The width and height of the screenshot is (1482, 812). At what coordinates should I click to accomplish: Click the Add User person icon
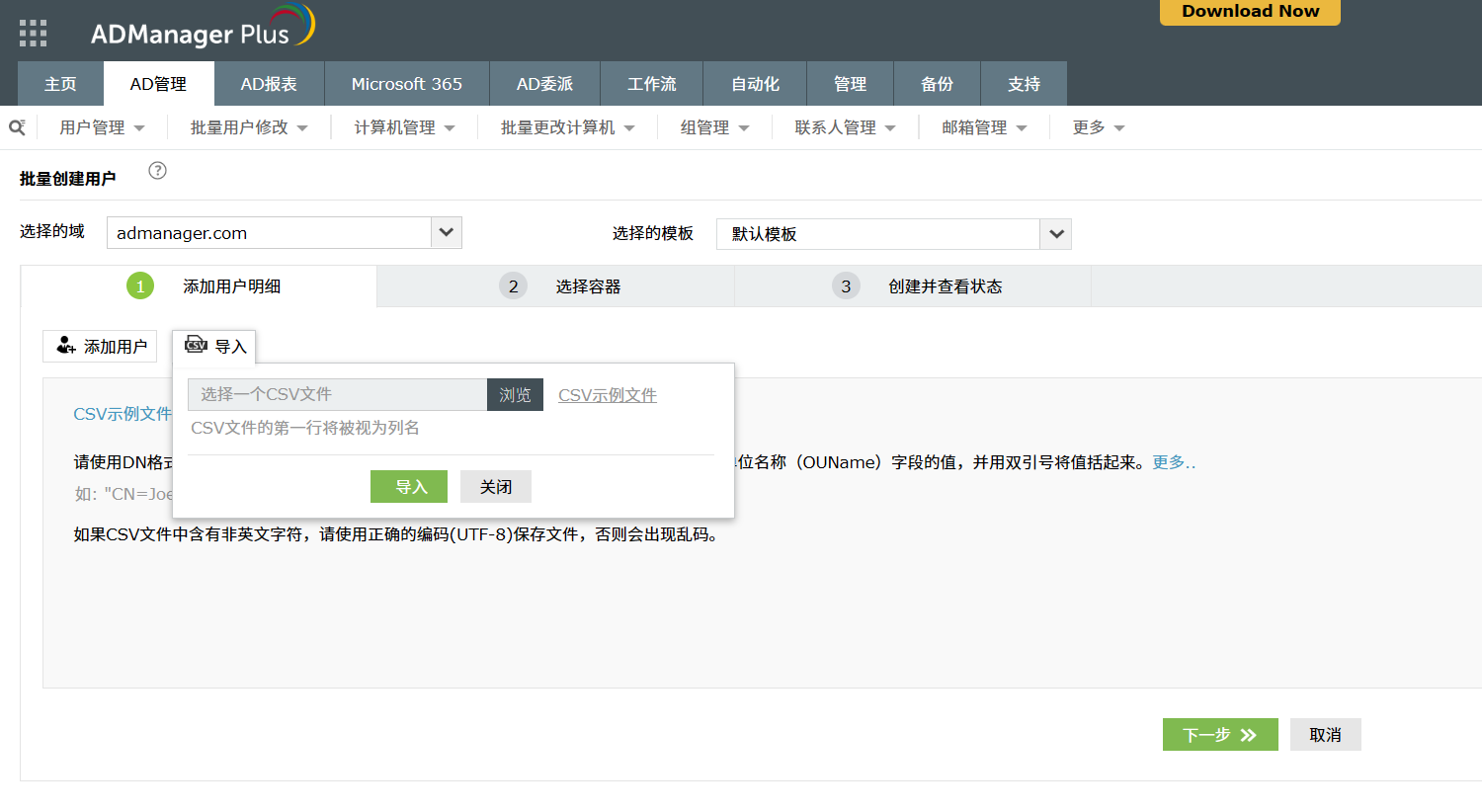66,346
